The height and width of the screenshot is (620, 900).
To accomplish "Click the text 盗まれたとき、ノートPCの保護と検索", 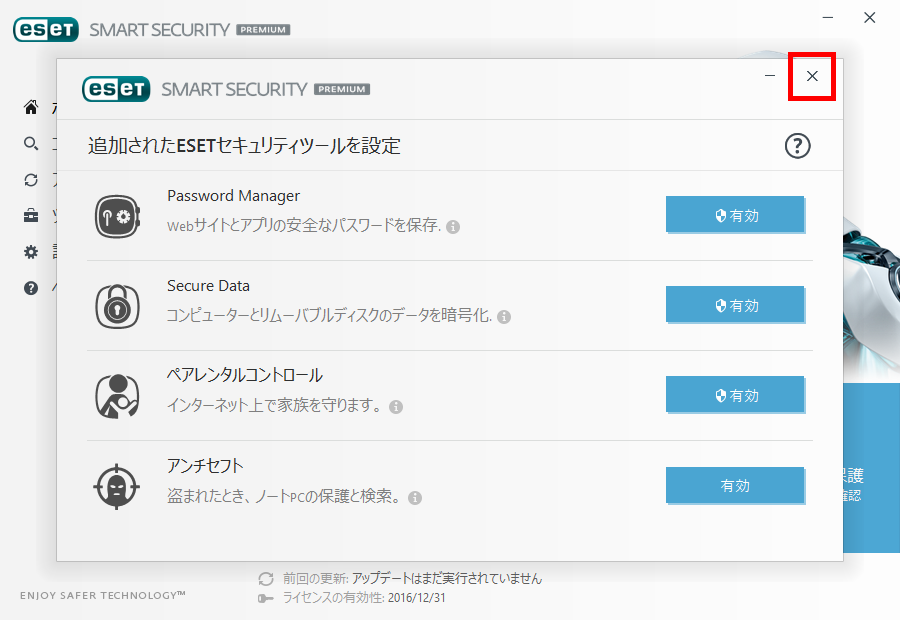I will click(x=285, y=496).
